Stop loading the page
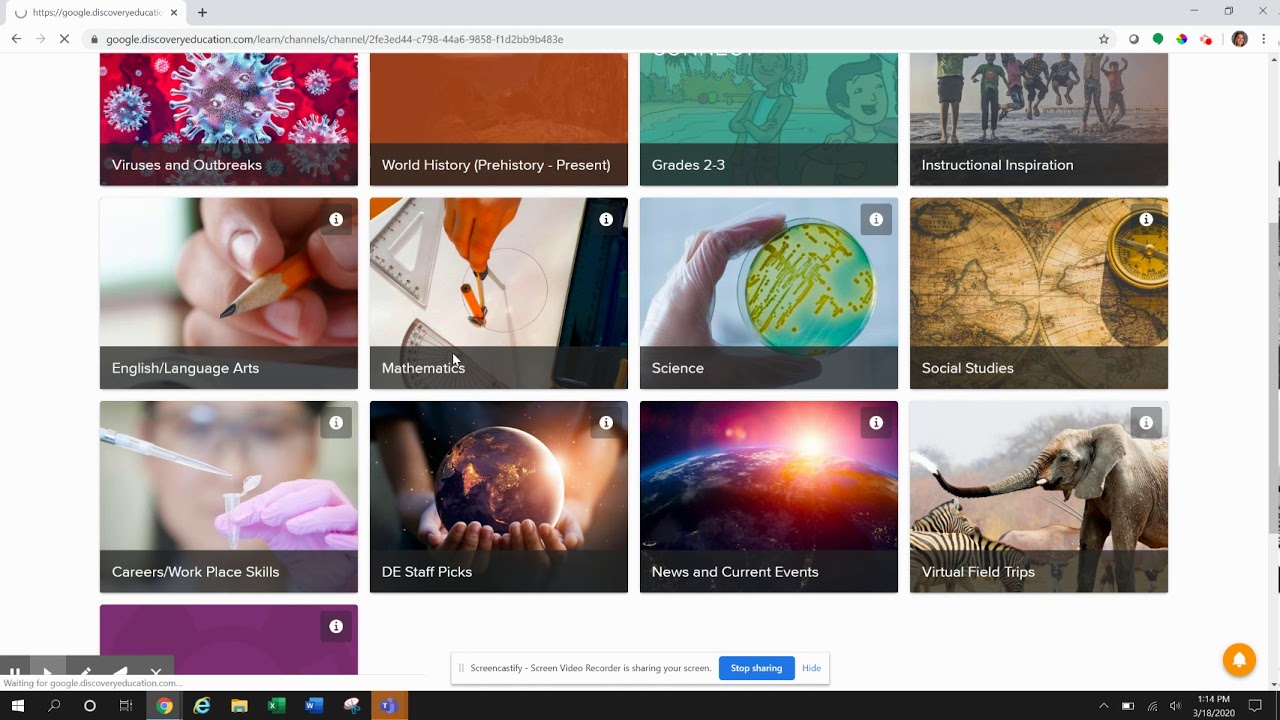The width and height of the screenshot is (1280, 720). coord(64,39)
